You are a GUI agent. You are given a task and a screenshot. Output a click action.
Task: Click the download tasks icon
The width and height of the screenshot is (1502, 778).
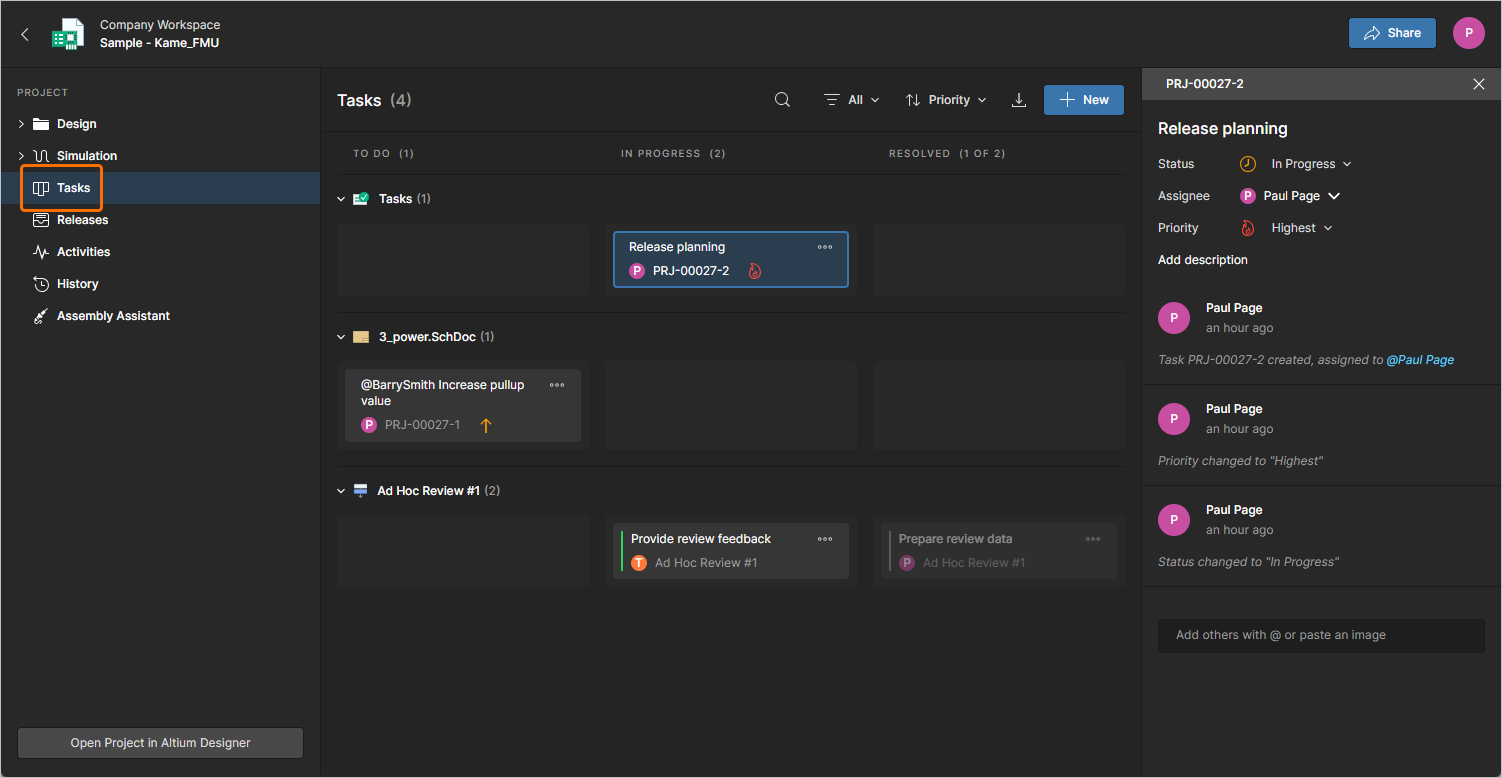tap(1019, 99)
